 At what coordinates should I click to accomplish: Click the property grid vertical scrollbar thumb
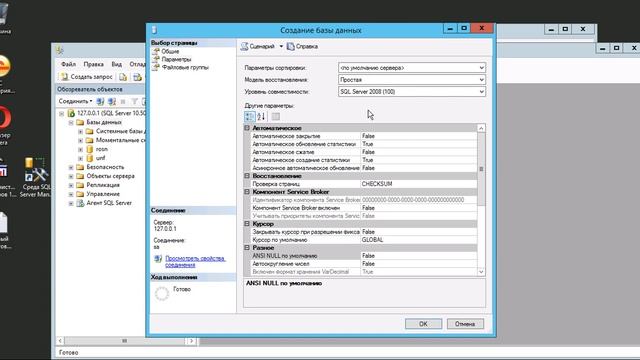481,169
